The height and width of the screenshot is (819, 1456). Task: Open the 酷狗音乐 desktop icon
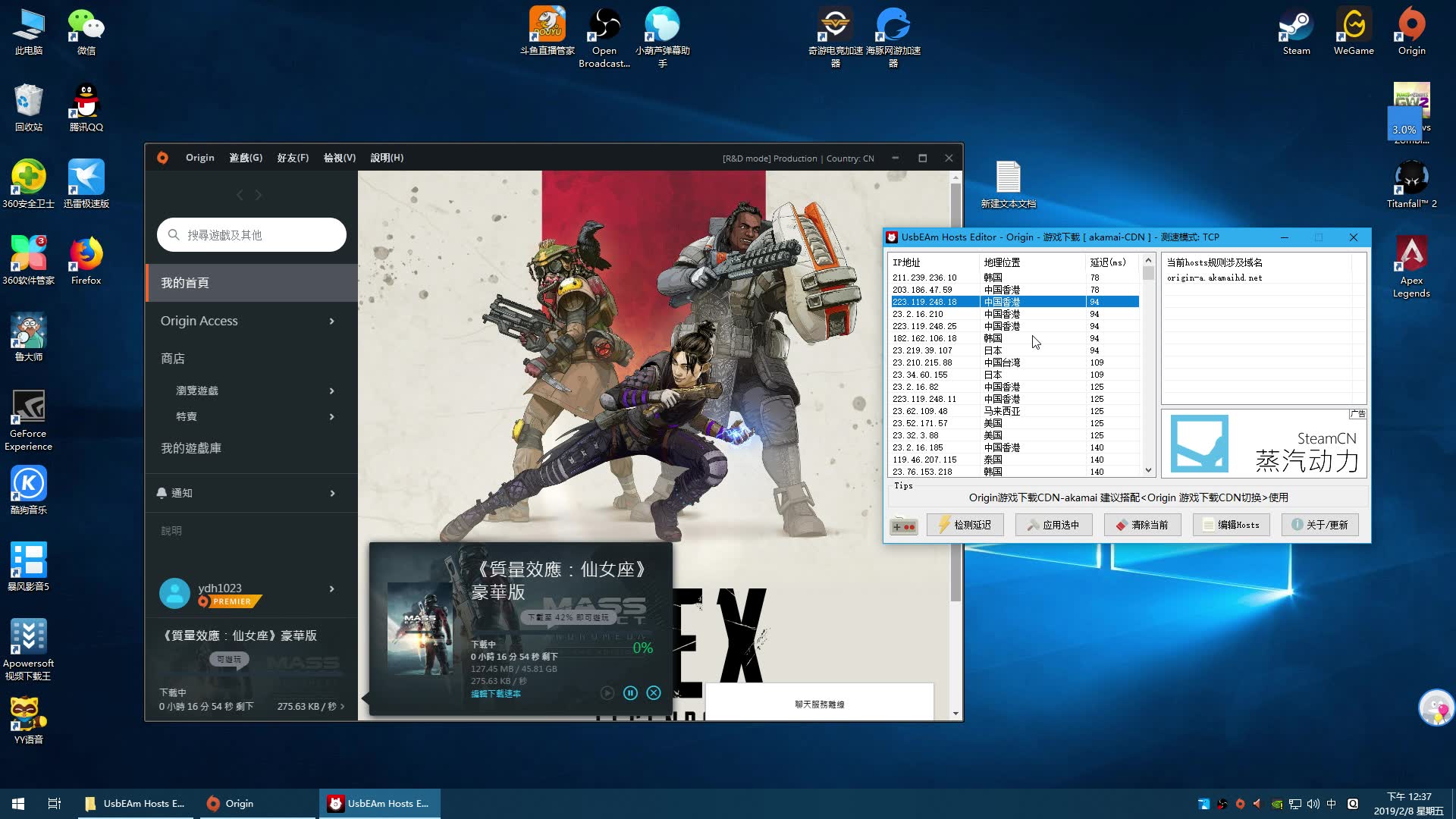click(x=28, y=491)
